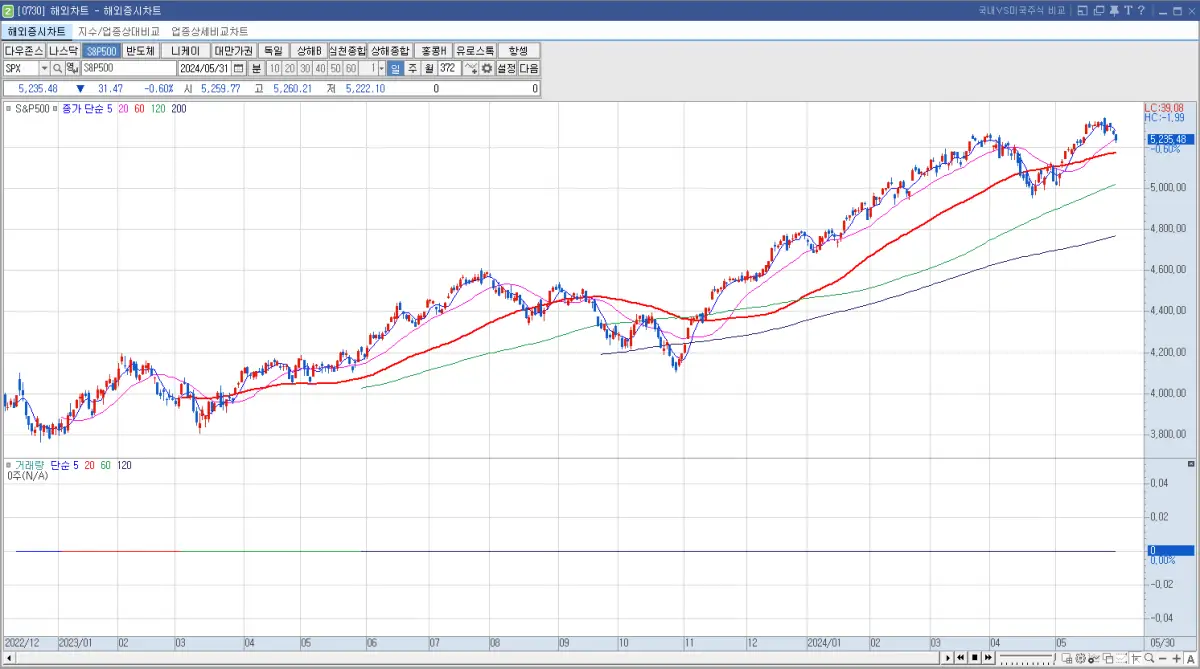Click the overlapping windows icon at bottom

1108,659
